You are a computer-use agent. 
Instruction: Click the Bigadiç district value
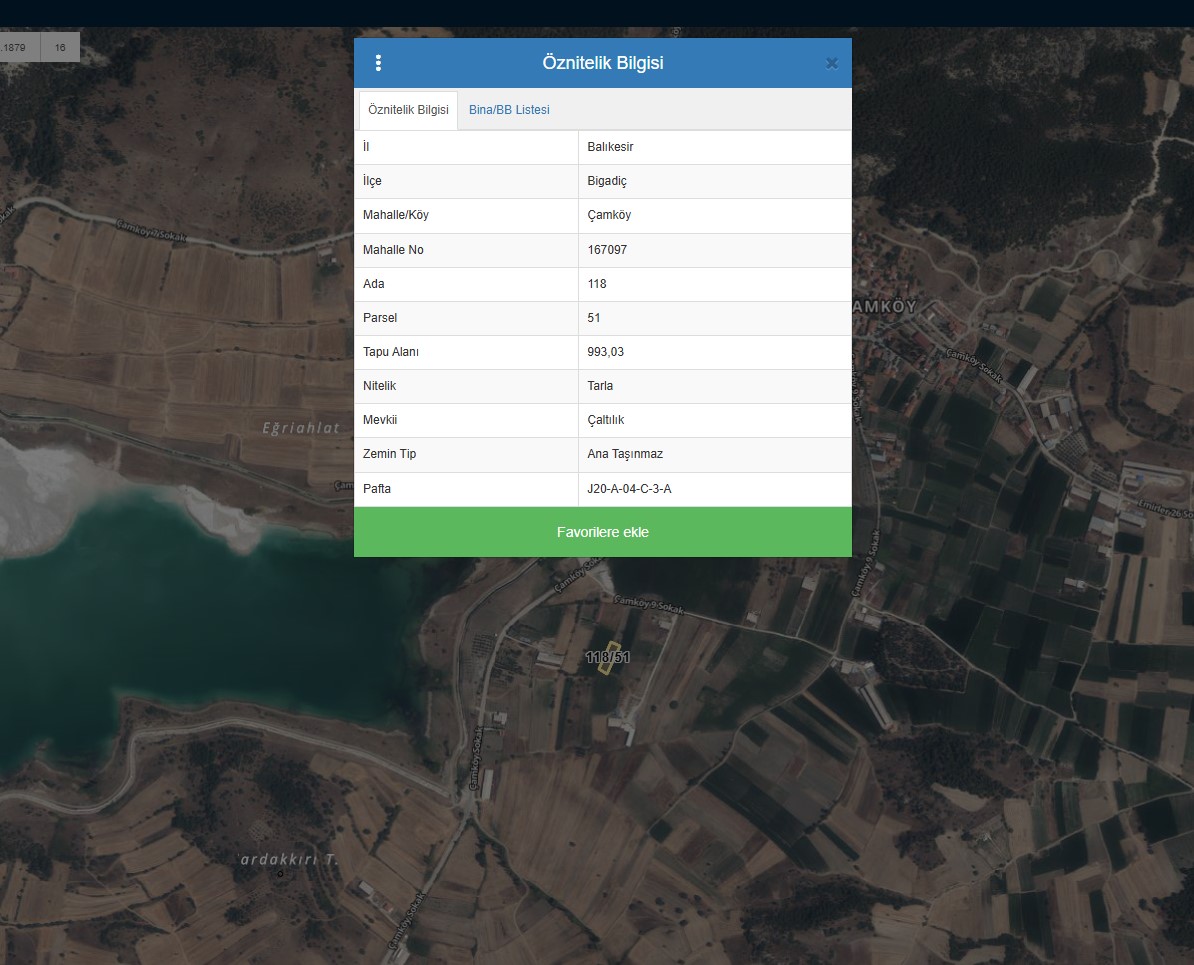pyautogui.click(x=607, y=181)
